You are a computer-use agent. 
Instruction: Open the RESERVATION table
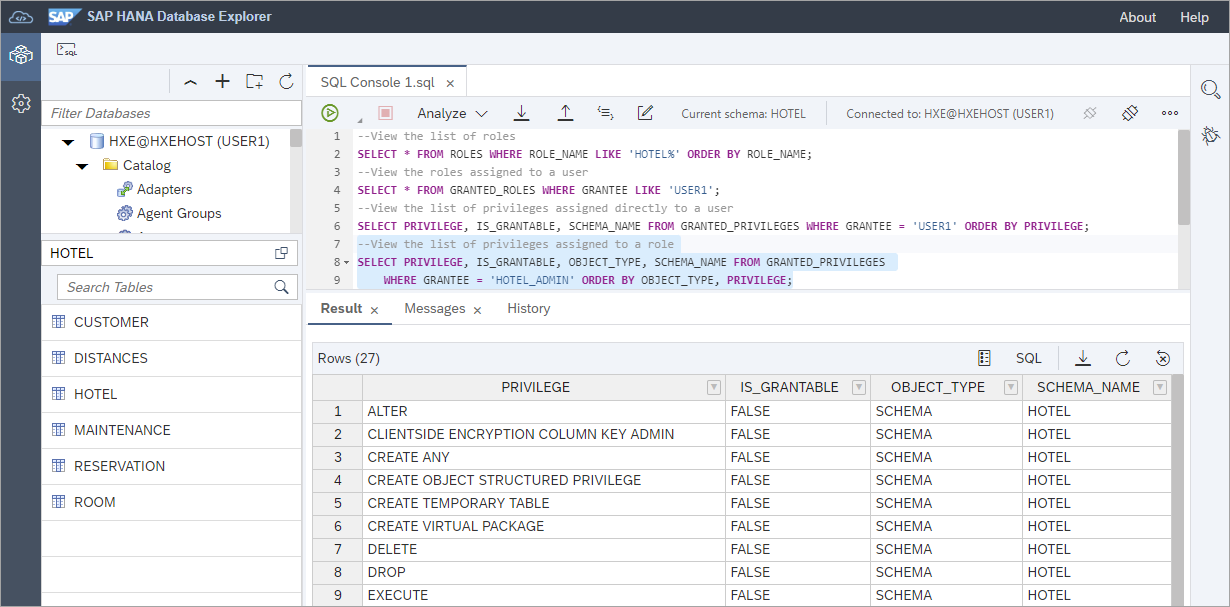(171, 466)
